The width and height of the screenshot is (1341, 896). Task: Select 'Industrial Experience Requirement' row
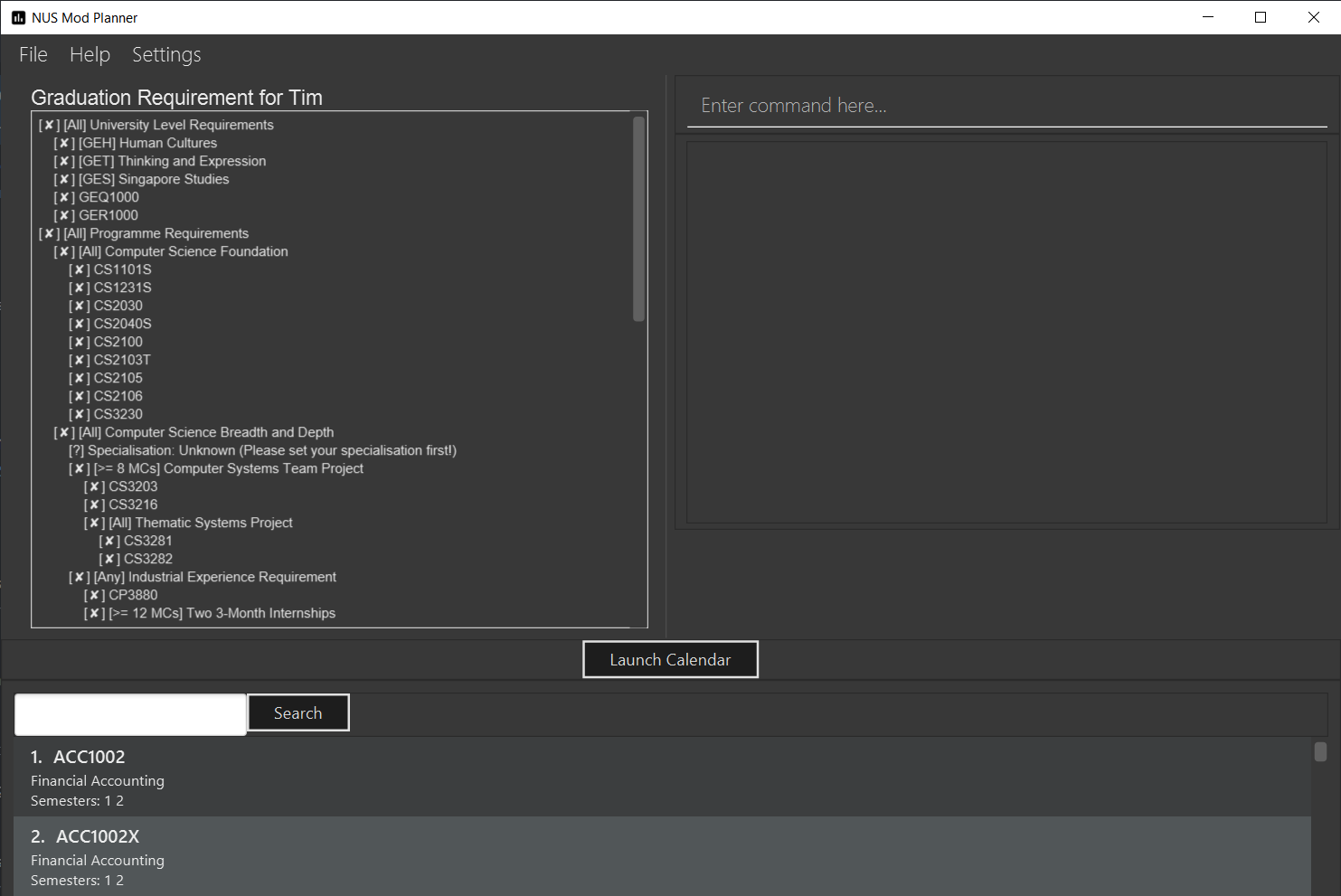click(203, 577)
